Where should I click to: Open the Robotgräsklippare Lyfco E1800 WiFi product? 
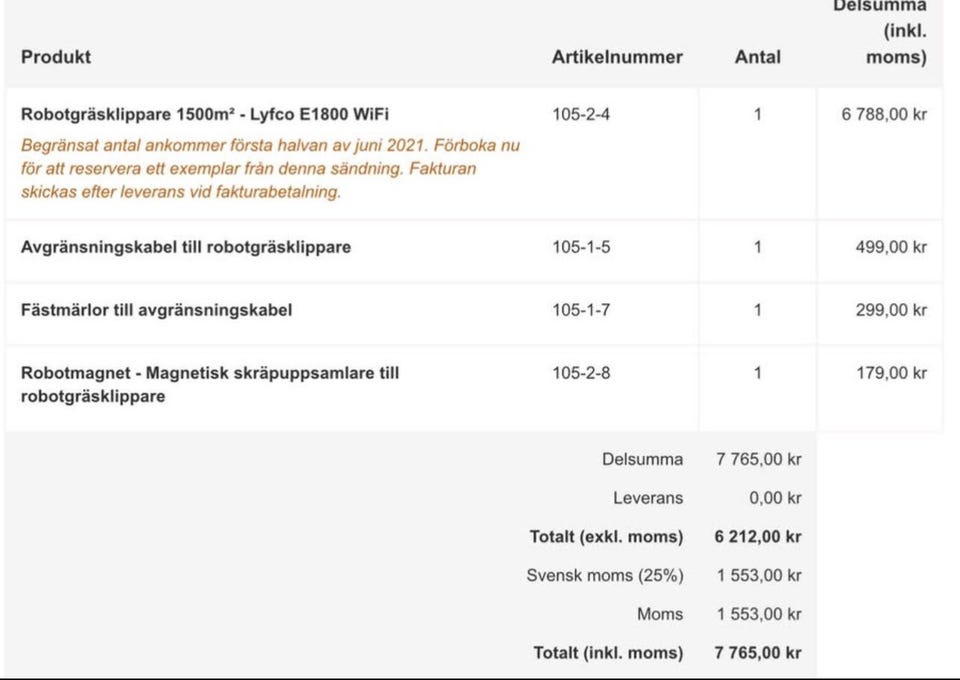click(204, 114)
